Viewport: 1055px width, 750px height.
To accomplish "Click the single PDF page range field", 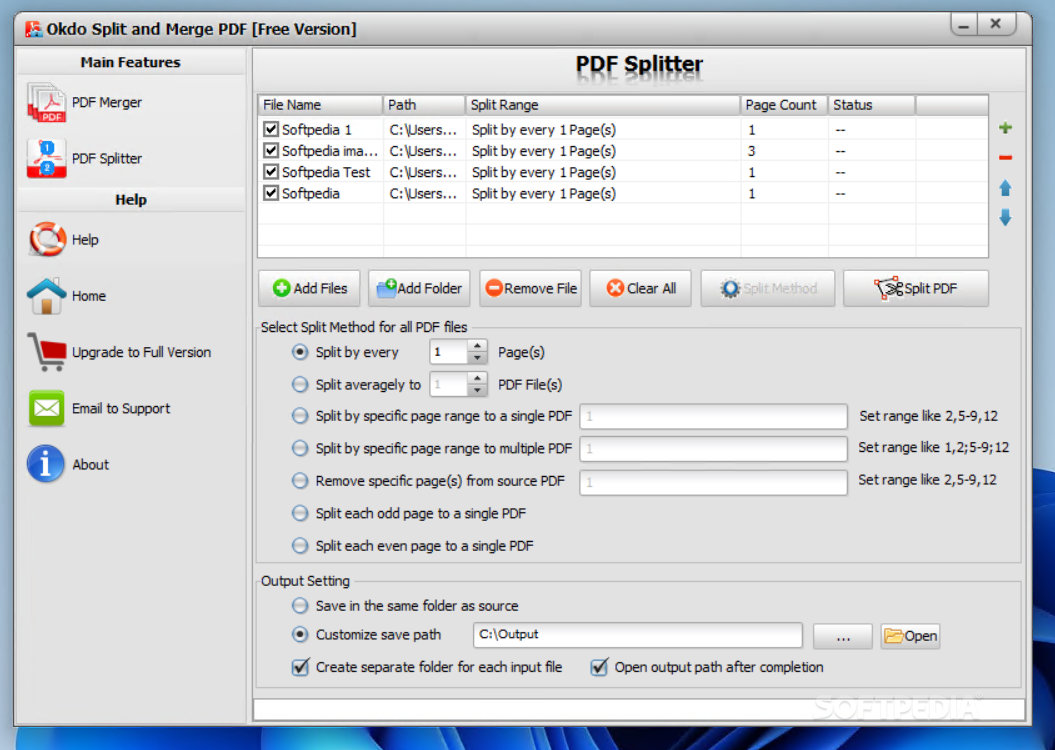I will tap(713, 416).
